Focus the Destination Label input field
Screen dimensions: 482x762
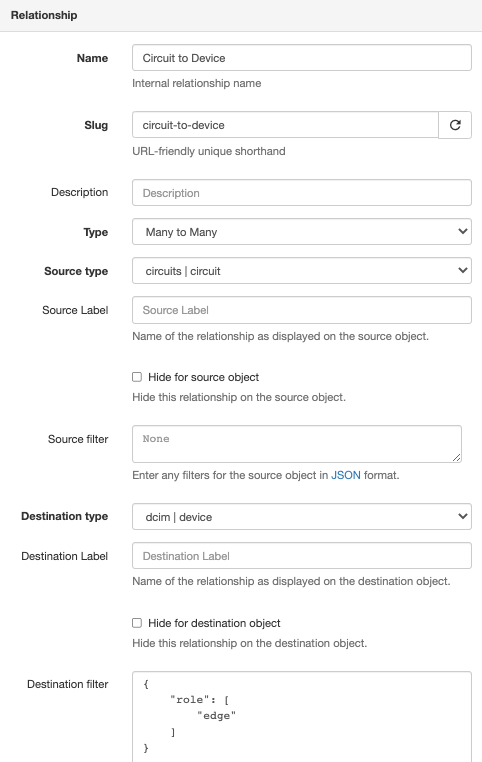point(302,556)
